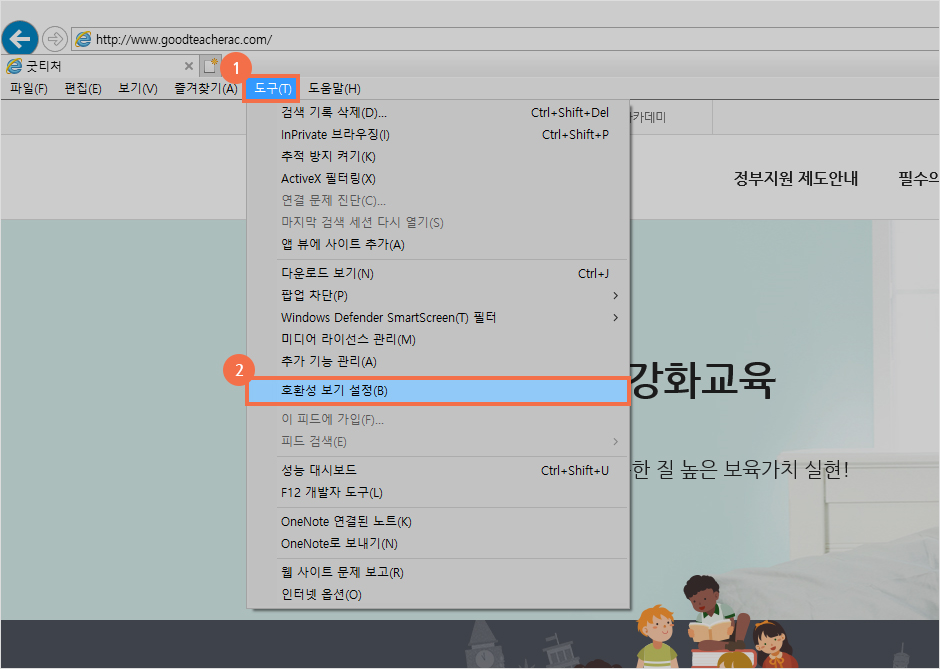The height and width of the screenshot is (669, 940).
Task: Choose ActiveX 필터링(X)
Action: pos(438,179)
